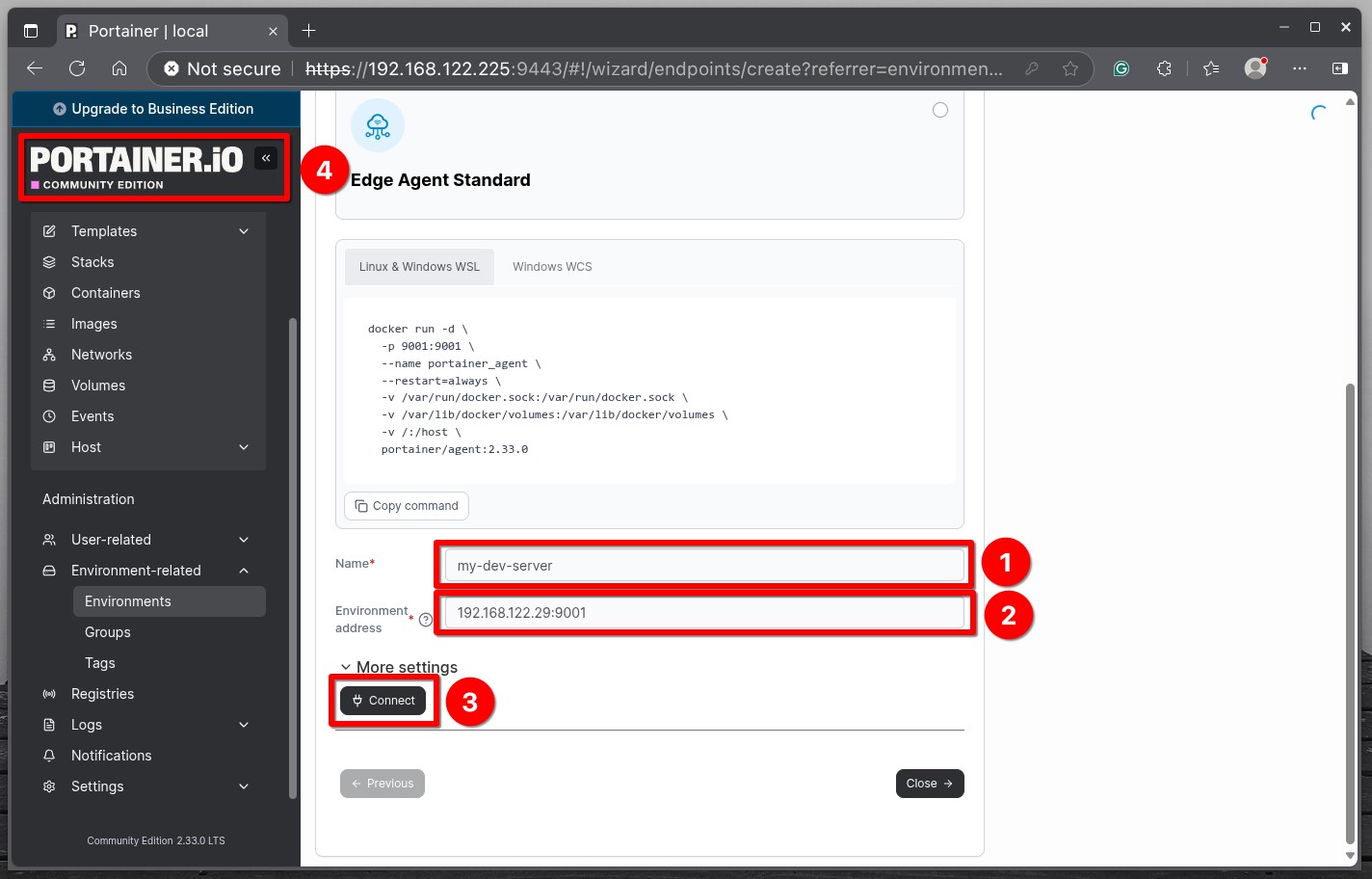Click the Previous button
The height and width of the screenshot is (879, 1372).
pos(383,784)
